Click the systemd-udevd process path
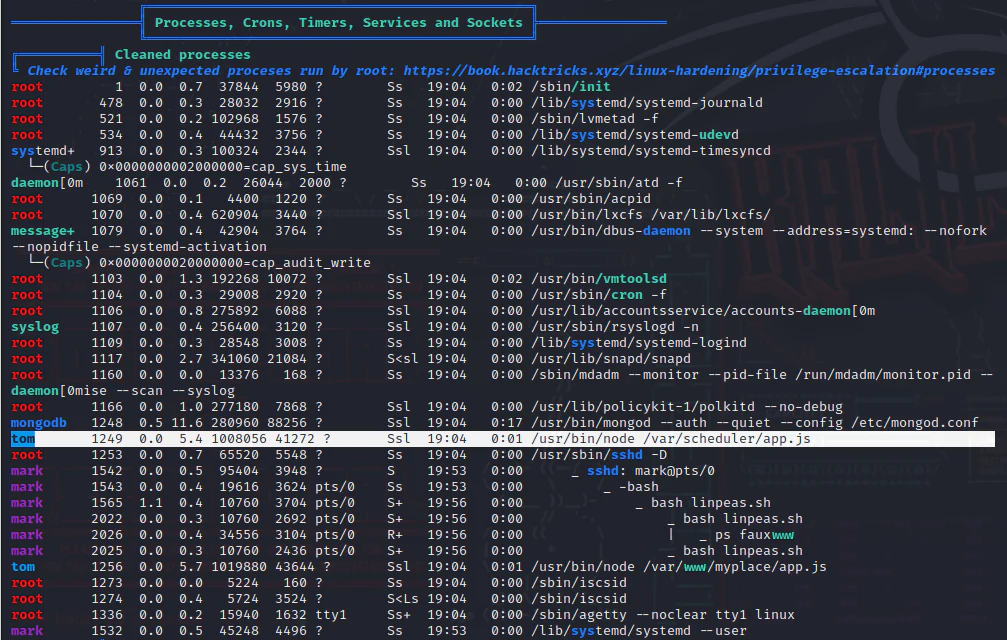Screen dimensions: 1007x640 click(635, 135)
